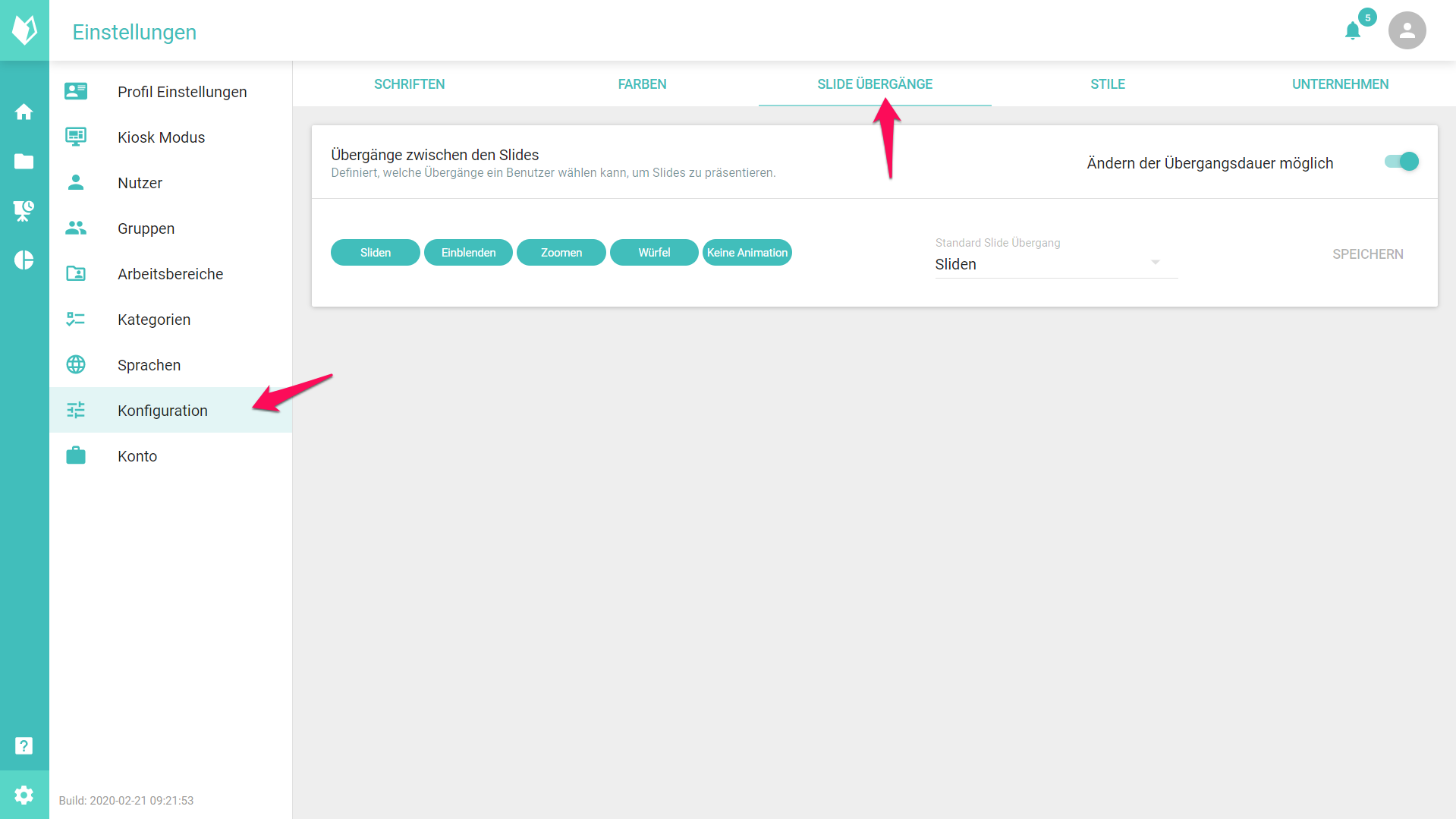Image resolution: width=1456 pixels, height=819 pixels.
Task: Open Kiosk Modus settings
Action: click(x=171, y=137)
